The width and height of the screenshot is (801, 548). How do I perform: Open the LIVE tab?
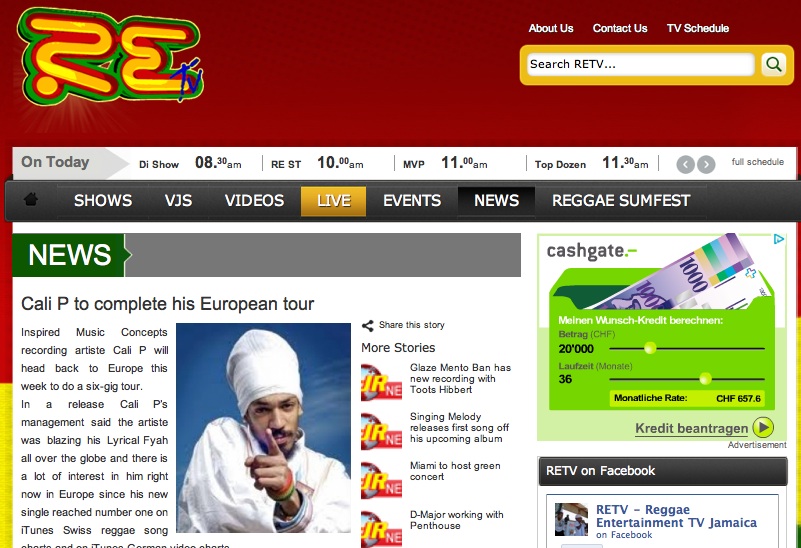tap(333, 201)
